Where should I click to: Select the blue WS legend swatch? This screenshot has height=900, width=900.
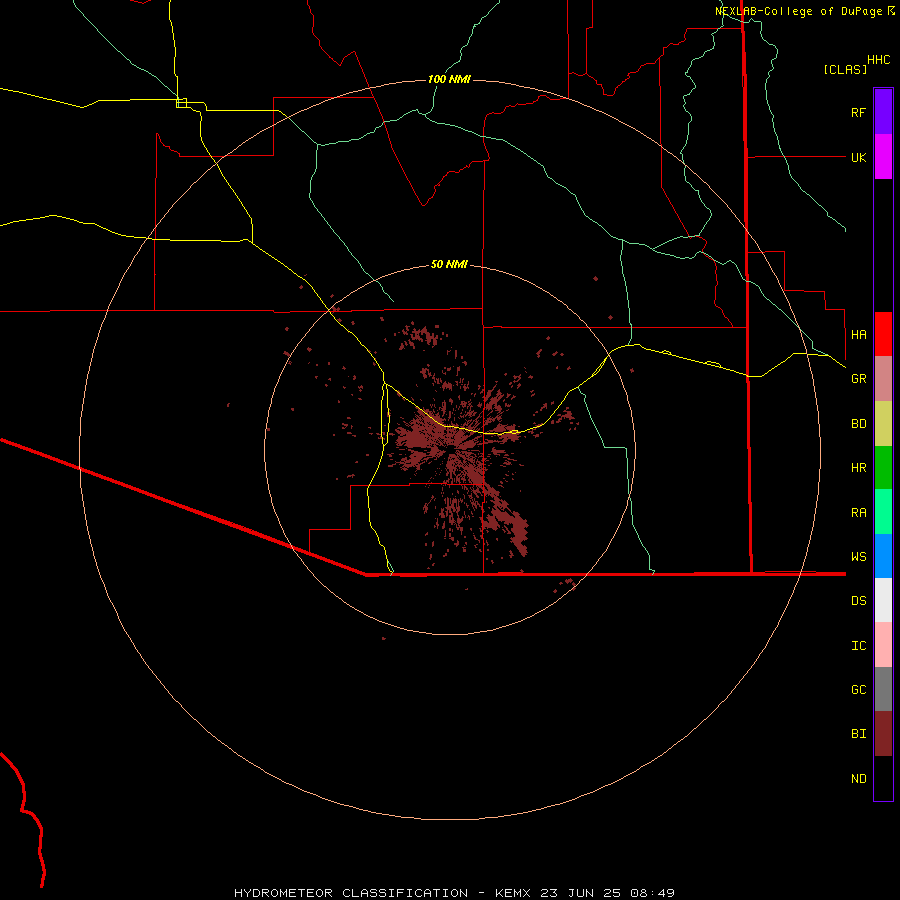pos(883,556)
